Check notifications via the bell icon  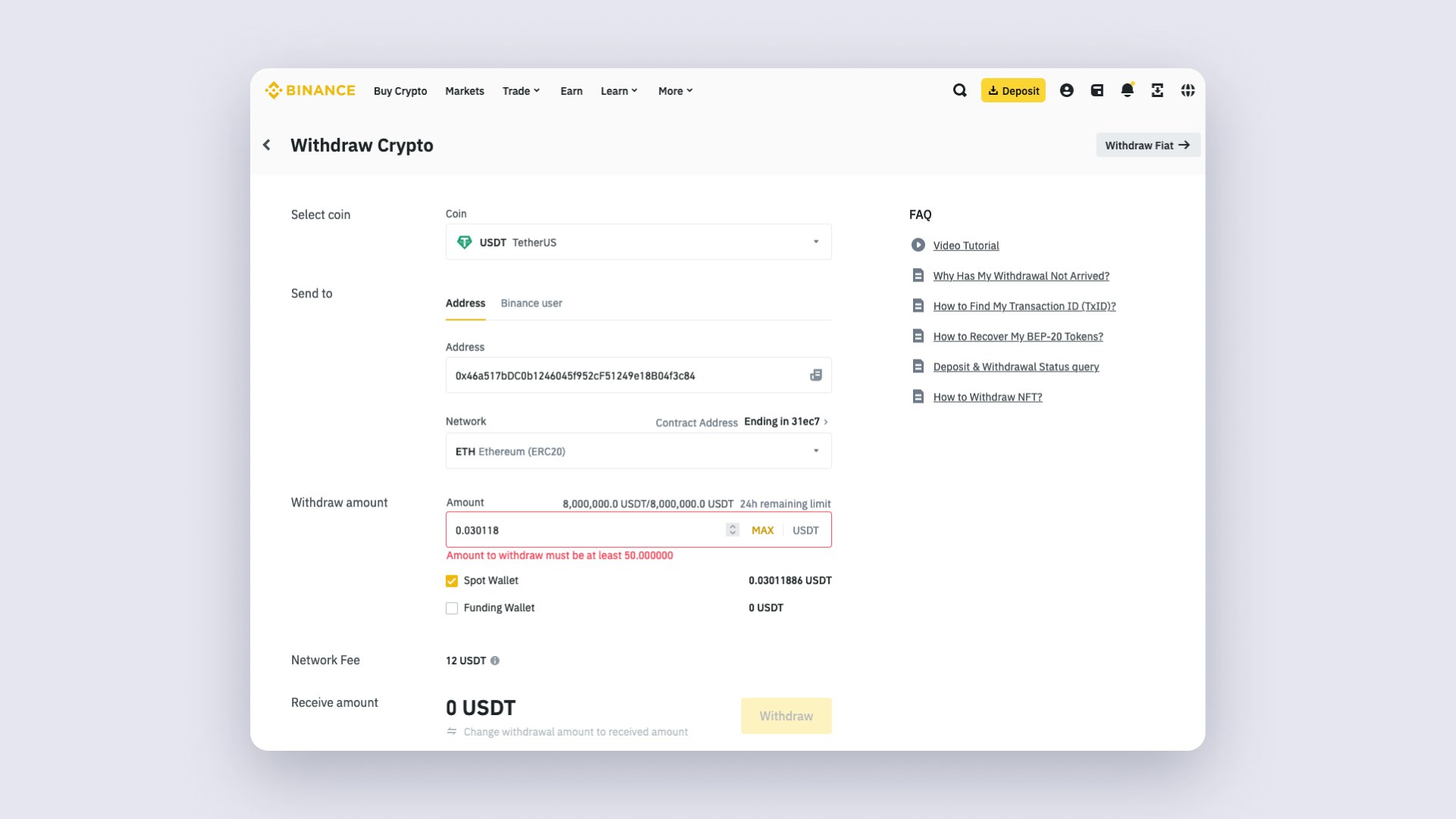click(1127, 90)
